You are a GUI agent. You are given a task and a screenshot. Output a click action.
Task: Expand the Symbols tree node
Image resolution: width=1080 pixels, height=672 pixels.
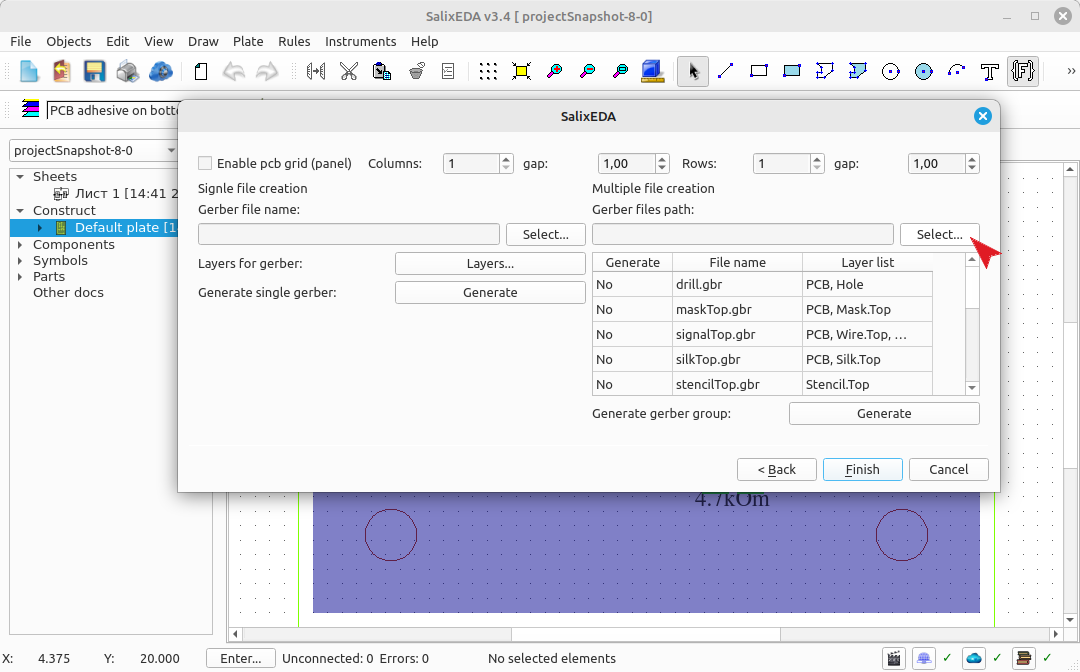20,261
